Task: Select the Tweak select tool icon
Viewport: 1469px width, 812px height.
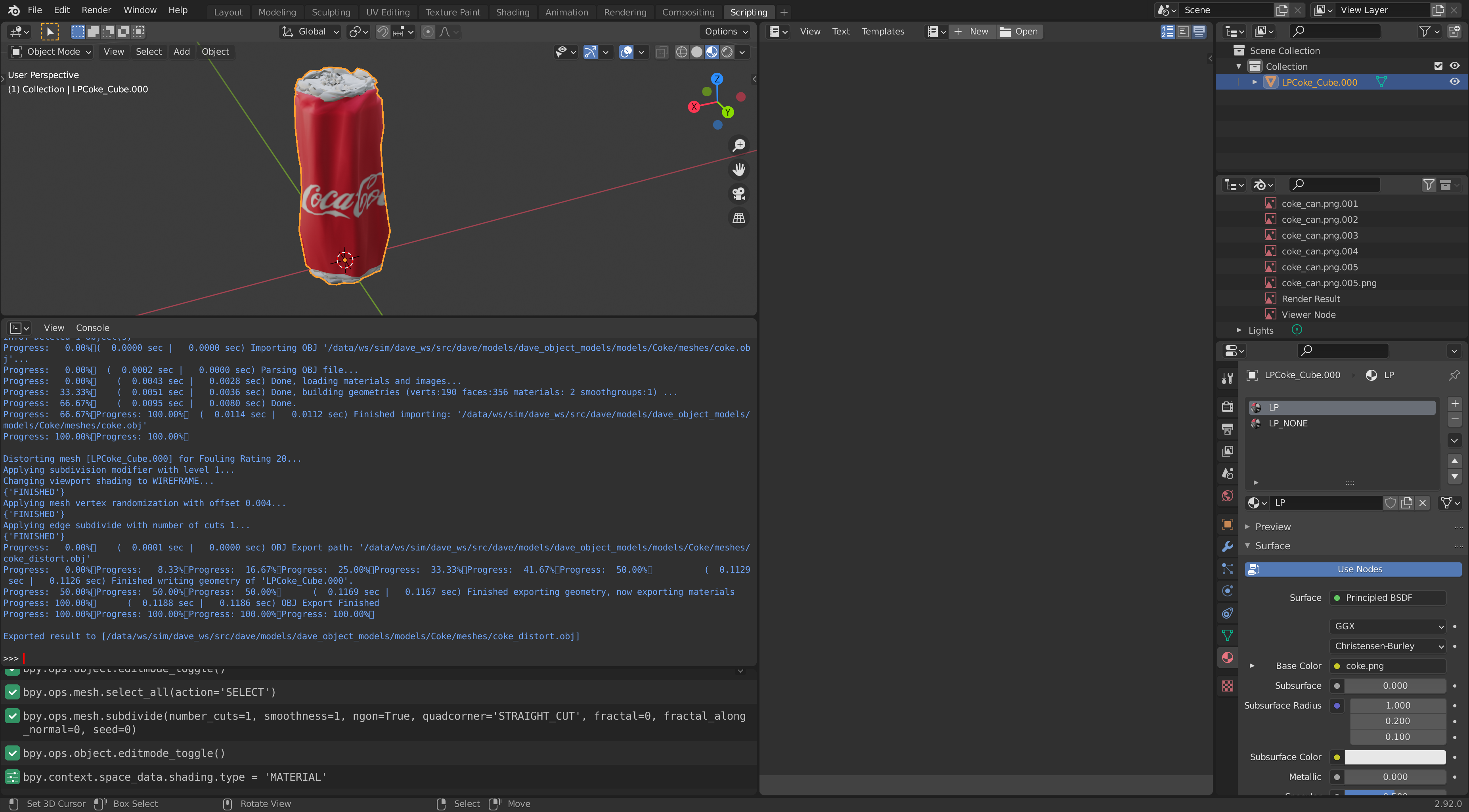Action: [x=50, y=32]
